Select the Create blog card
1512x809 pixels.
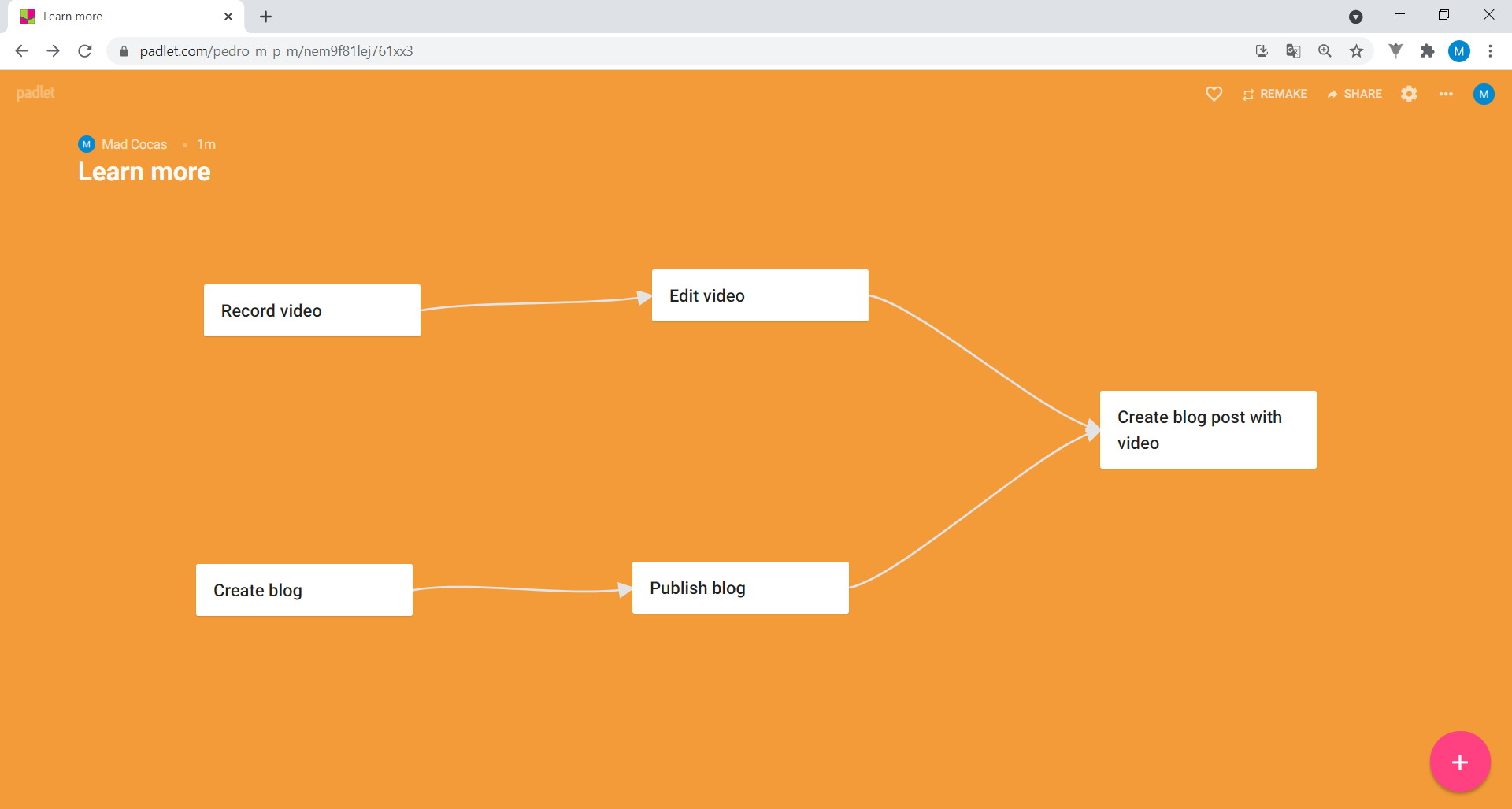pos(304,590)
